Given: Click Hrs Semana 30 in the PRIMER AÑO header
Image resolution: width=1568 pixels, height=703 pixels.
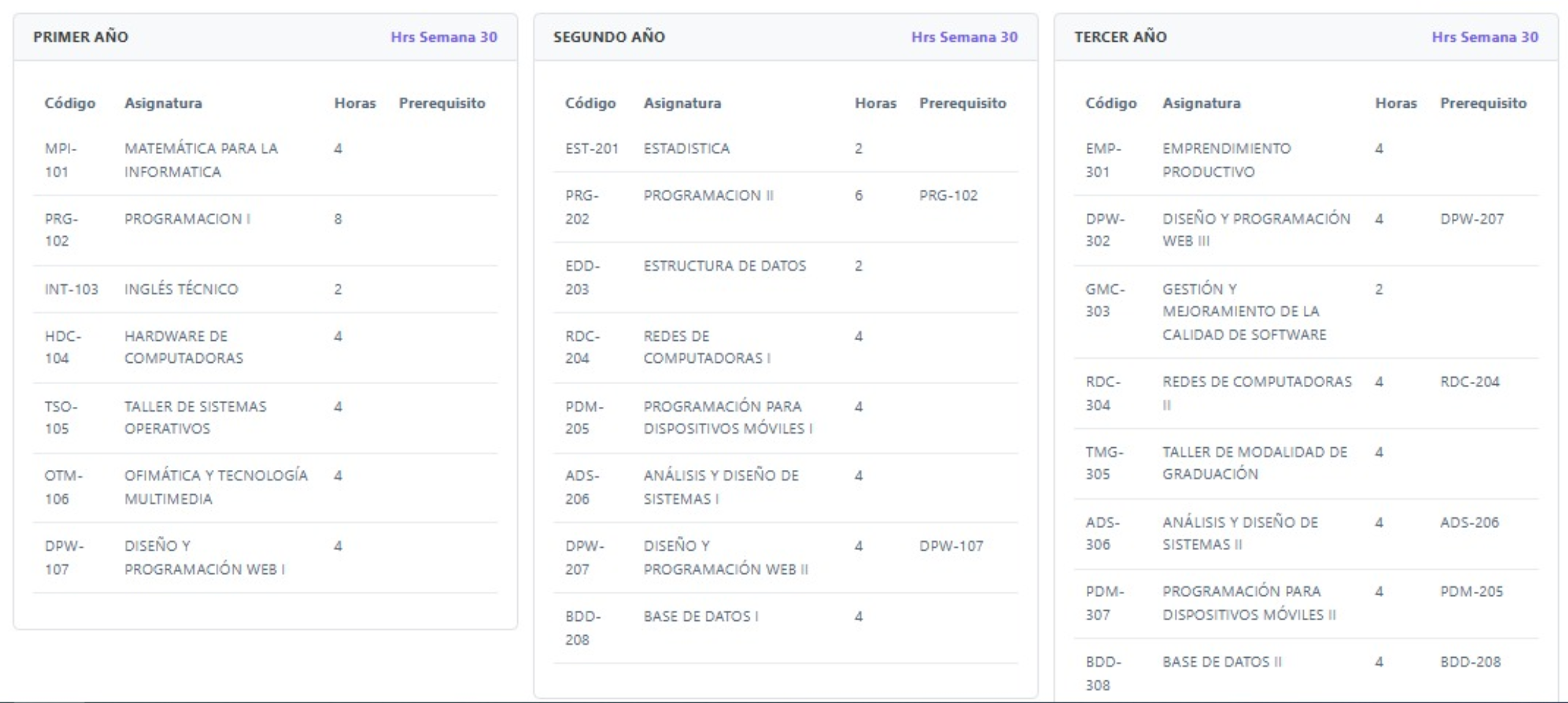Looking at the screenshot, I should point(444,37).
